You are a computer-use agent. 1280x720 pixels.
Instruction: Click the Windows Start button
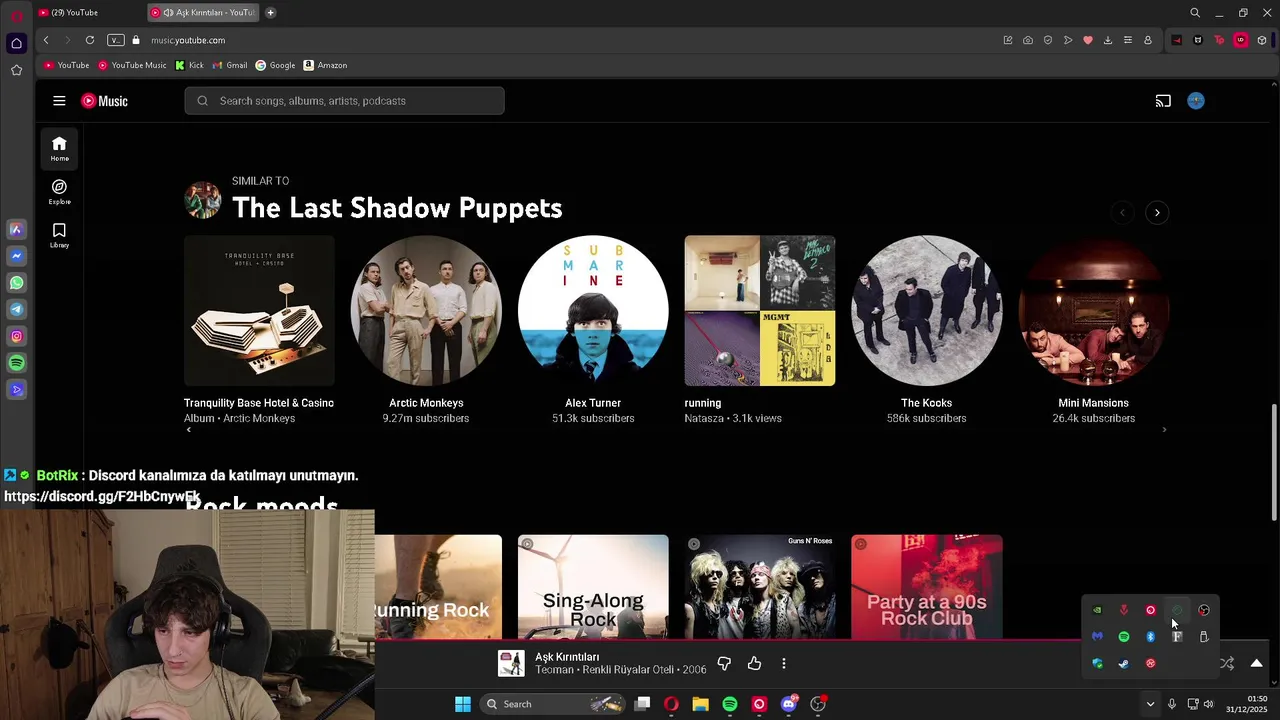[x=463, y=704]
